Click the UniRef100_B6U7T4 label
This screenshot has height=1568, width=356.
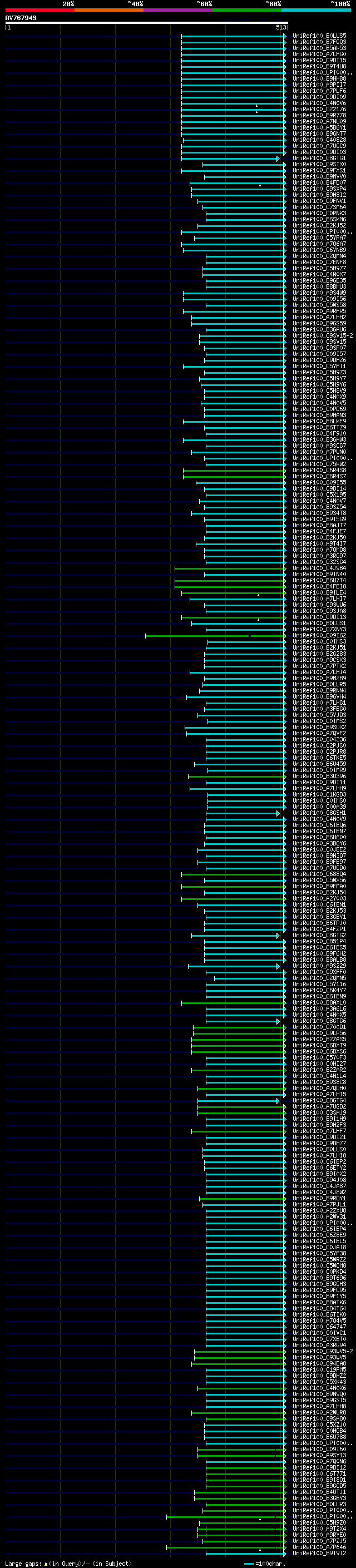[x=319, y=581]
